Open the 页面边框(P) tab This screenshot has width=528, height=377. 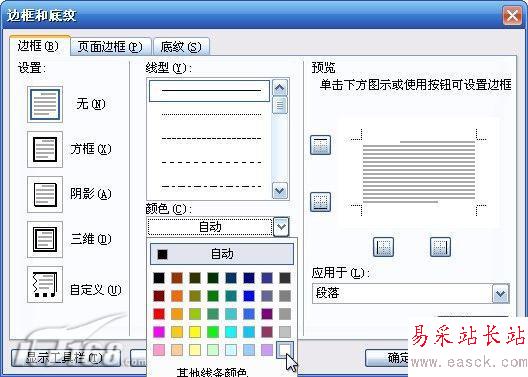pyautogui.click(x=110, y=46)
